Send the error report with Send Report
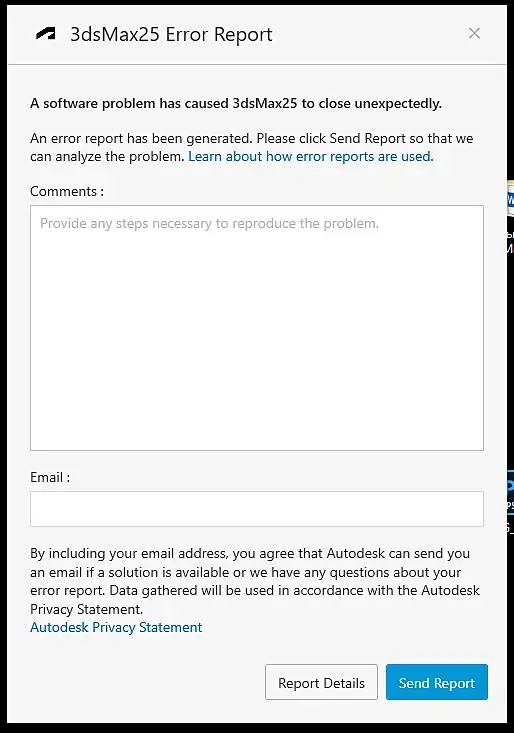 point(437,682)
